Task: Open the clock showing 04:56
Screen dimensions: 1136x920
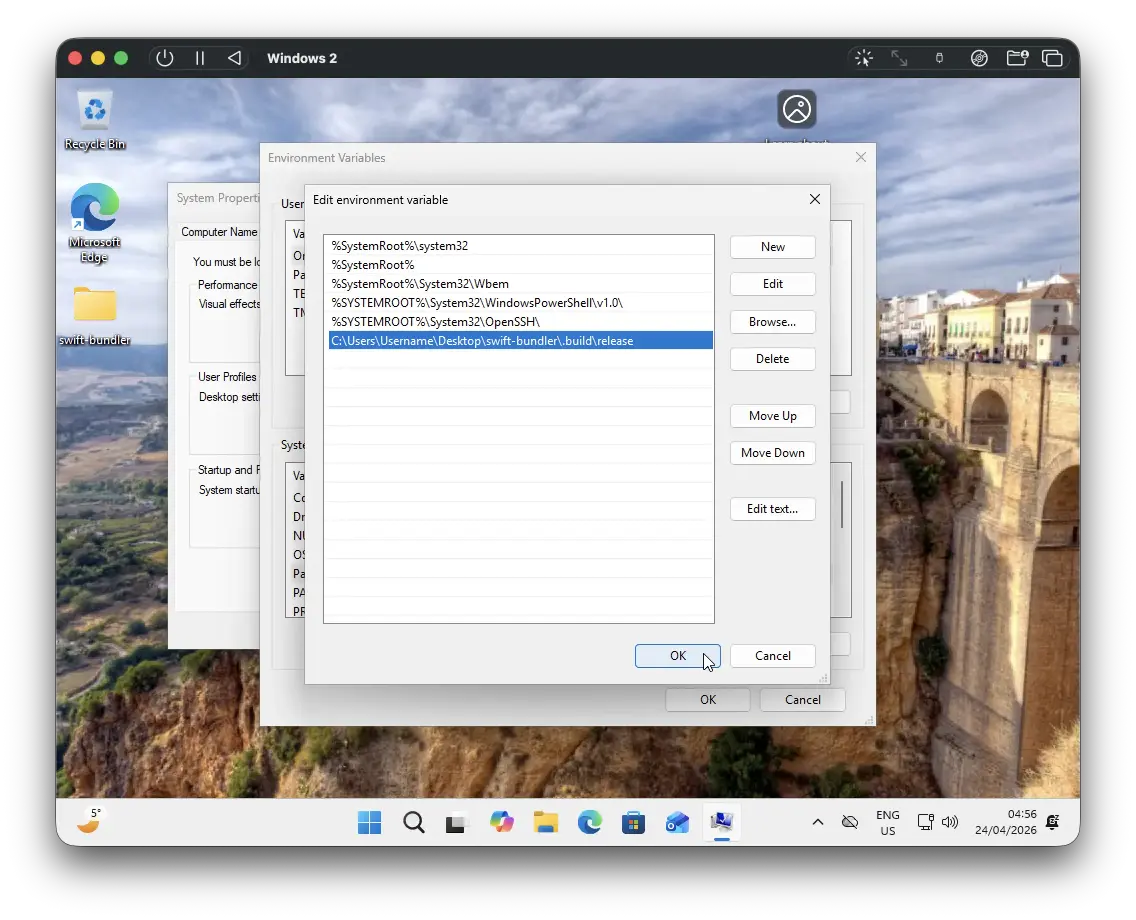Action: [1006, 822]
